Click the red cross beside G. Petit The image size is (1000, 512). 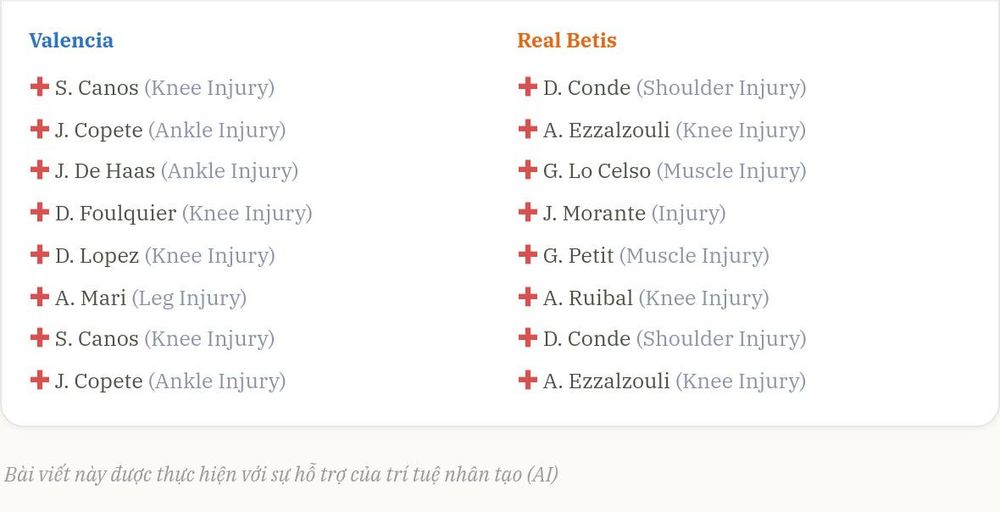pos(527,254)
